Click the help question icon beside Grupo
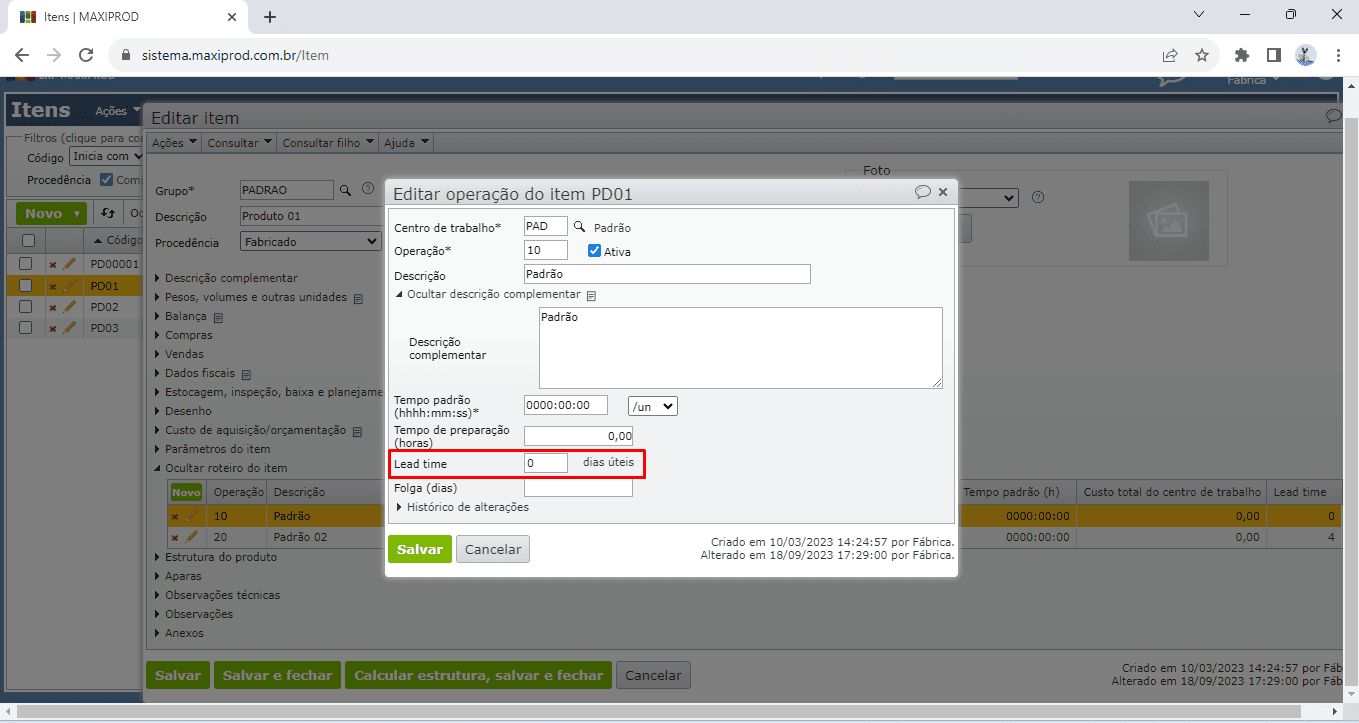The height and width of the screenshot is (723, 1359). pos(368,189)
